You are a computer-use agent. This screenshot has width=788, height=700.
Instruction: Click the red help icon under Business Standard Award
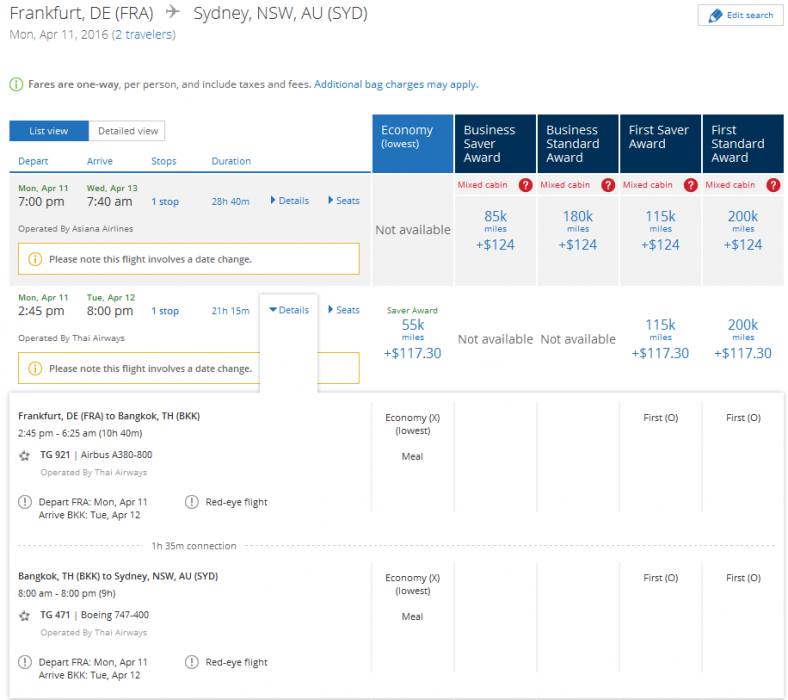[x=608, y=185]
